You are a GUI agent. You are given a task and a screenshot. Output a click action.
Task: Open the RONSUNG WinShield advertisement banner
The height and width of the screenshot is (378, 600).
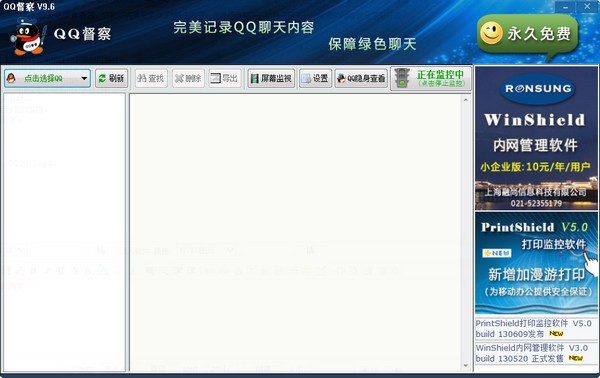tap(536, 138)
